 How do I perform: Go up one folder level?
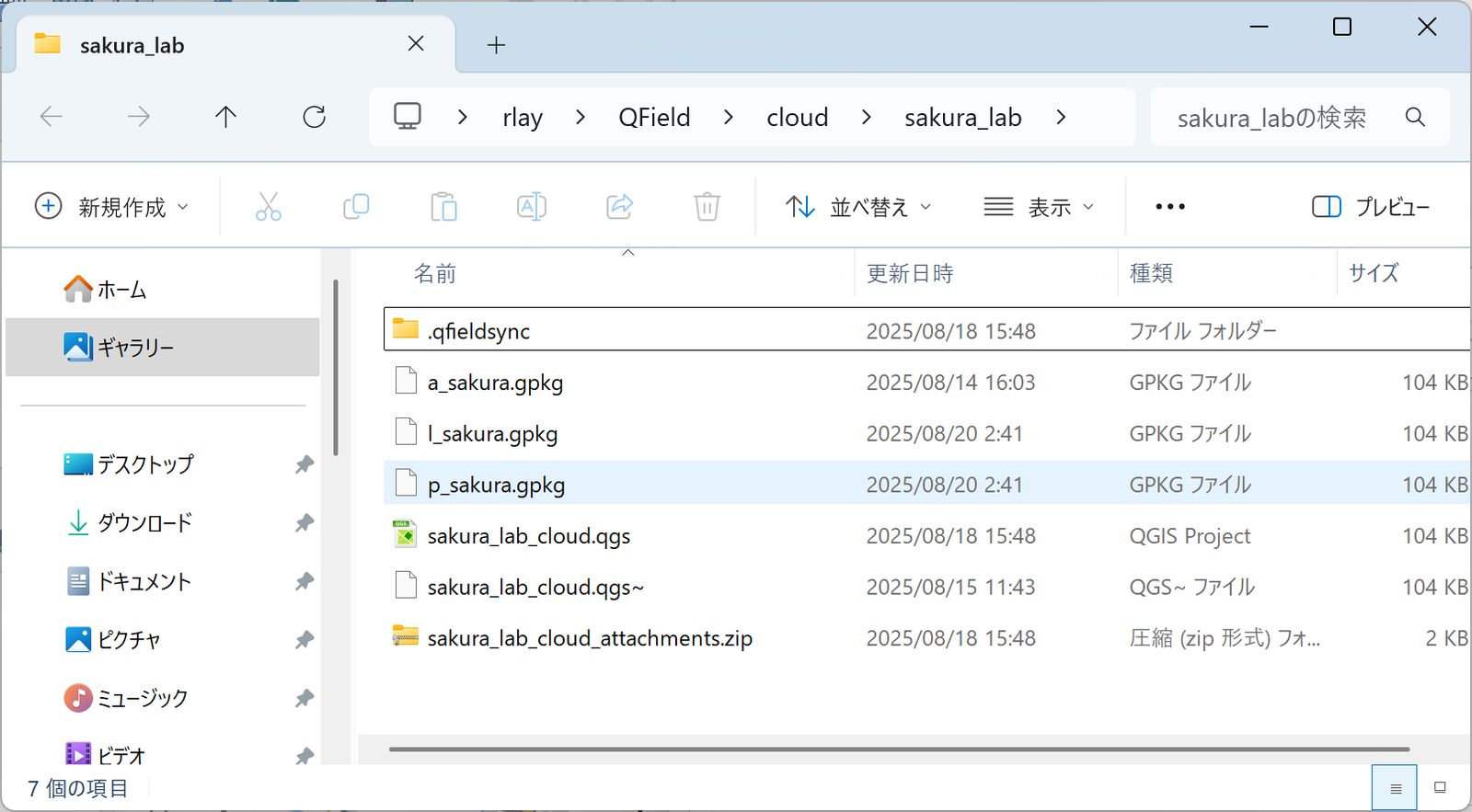tap(225, 117)
